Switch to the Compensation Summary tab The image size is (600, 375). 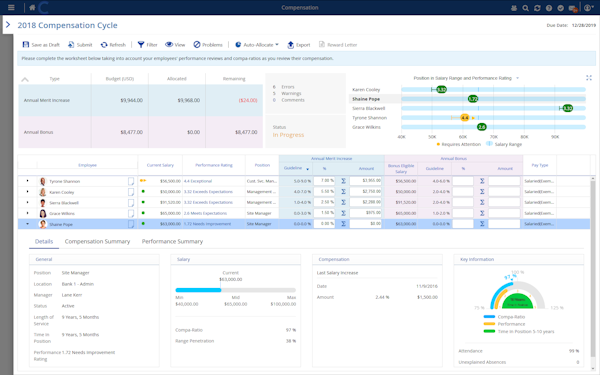[97, 241]
